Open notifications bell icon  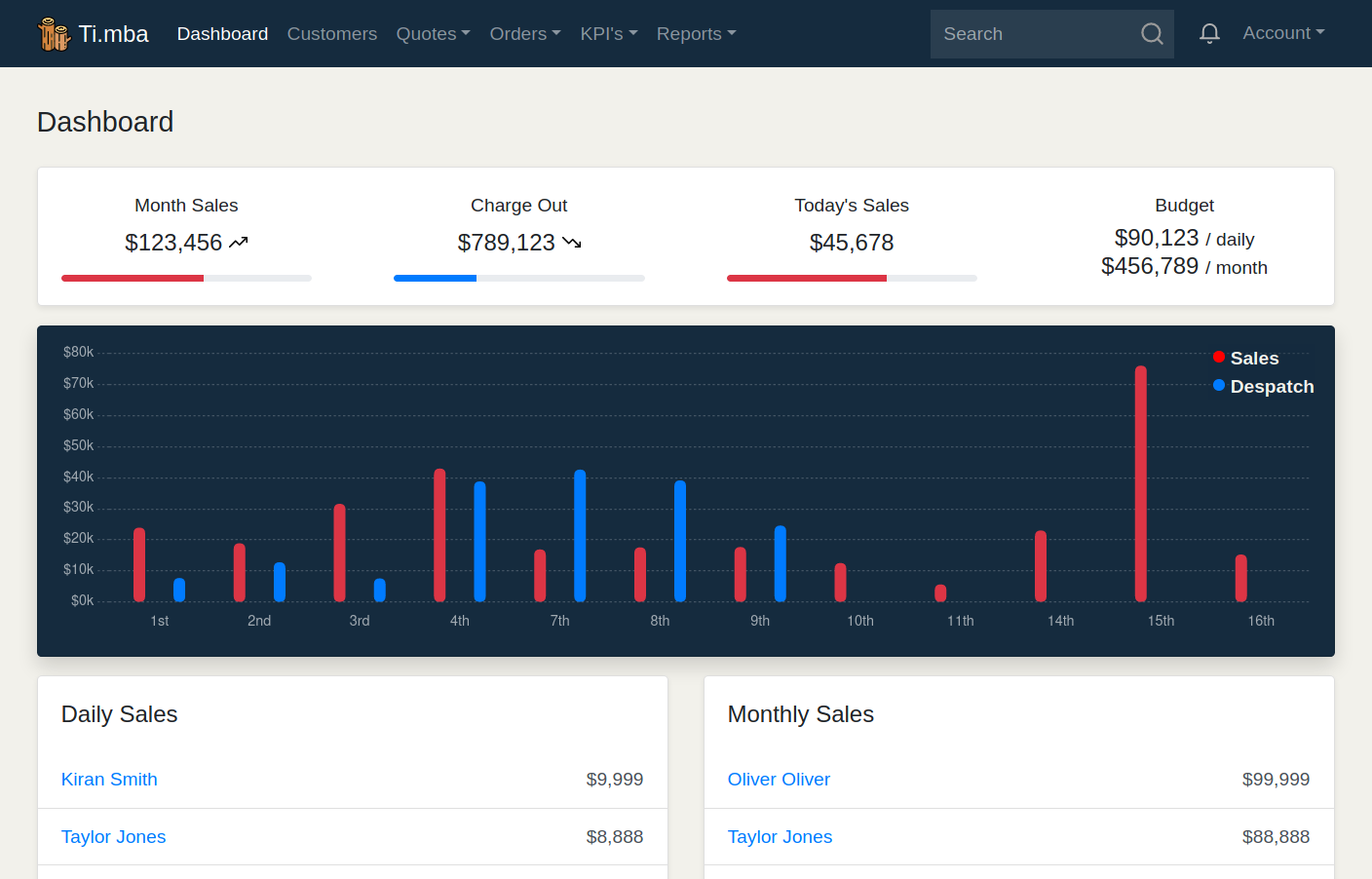[1209, 34]
